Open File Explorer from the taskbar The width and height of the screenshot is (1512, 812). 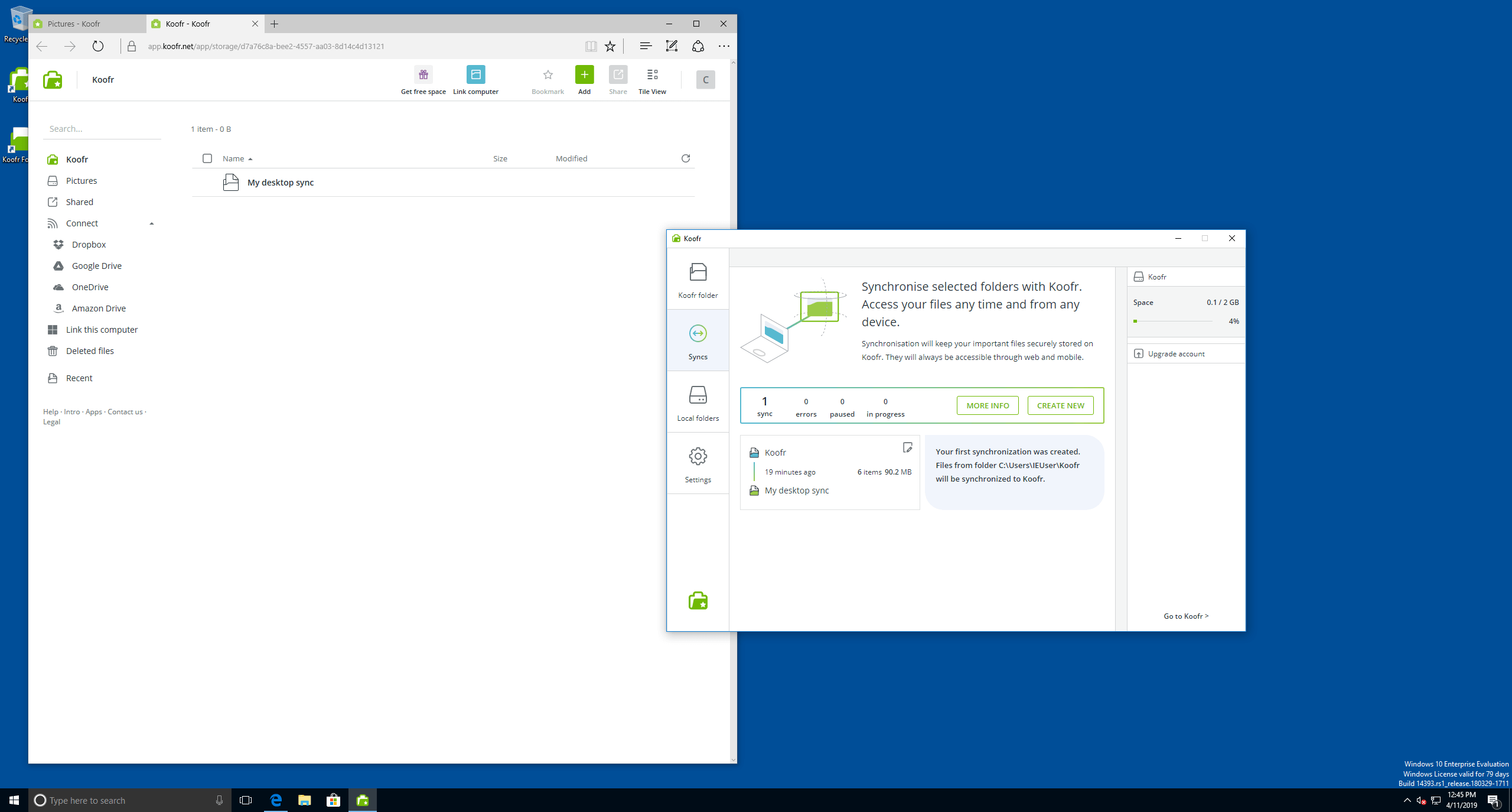pyautogui.click(x=304, y=800)
